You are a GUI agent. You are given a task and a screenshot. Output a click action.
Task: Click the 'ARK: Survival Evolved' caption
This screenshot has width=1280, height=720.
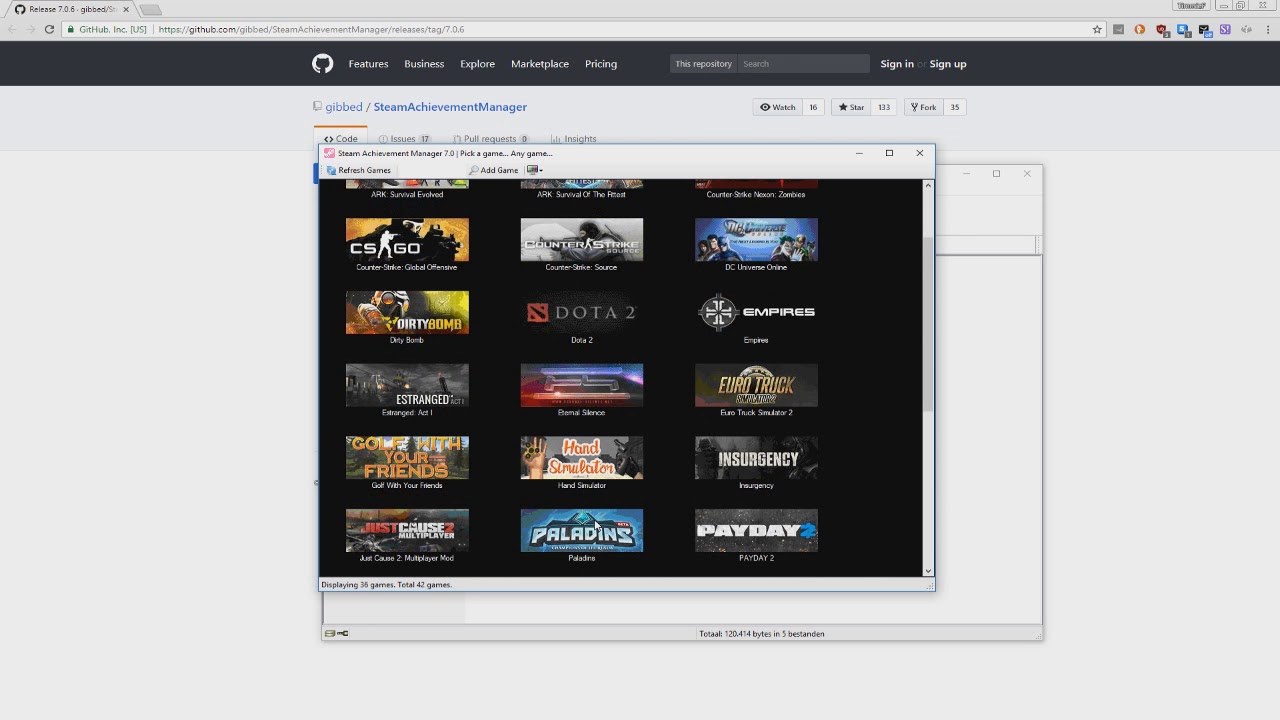(x=407, y=194)
